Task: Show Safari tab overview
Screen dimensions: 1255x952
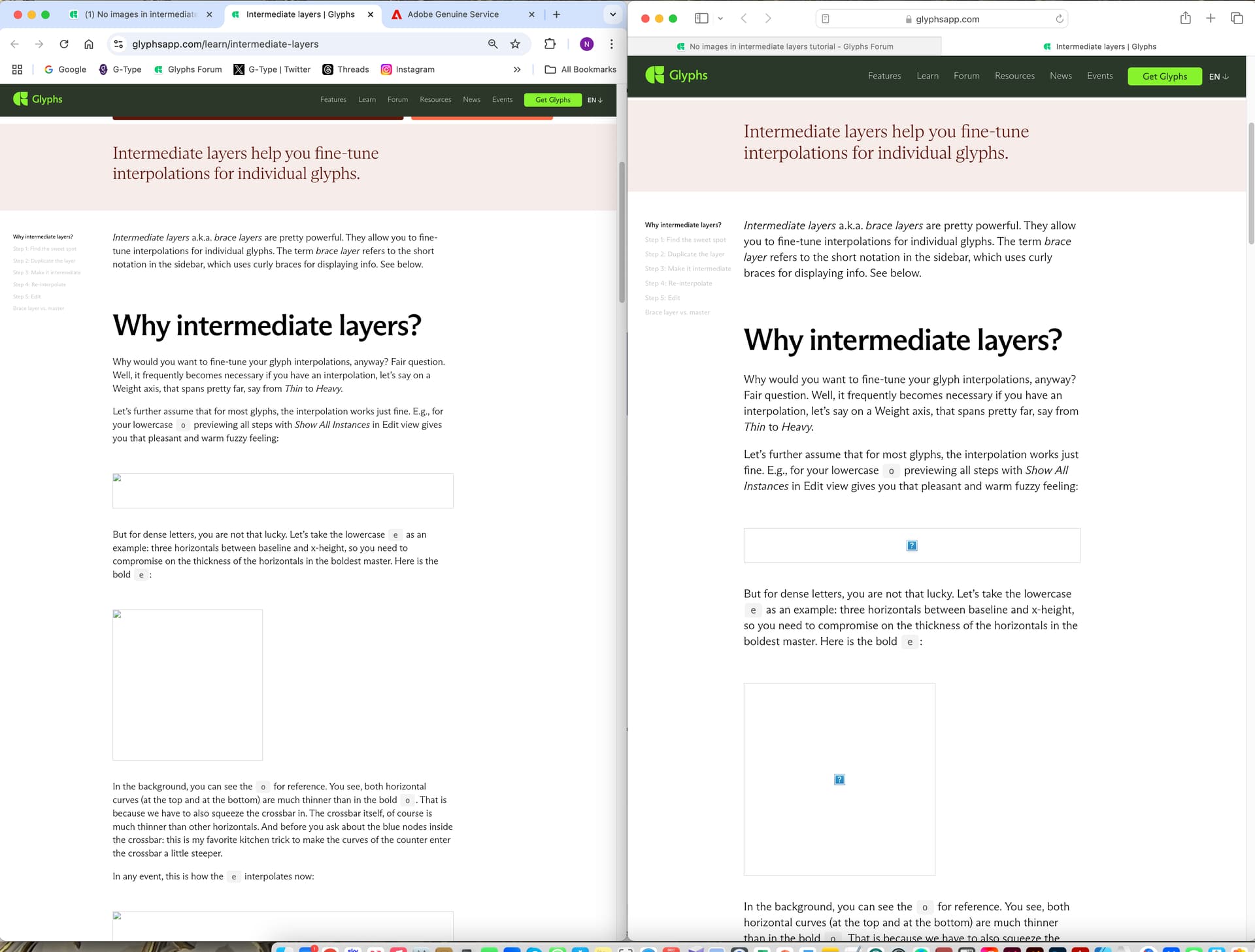Action: [x=1236, y=18]
